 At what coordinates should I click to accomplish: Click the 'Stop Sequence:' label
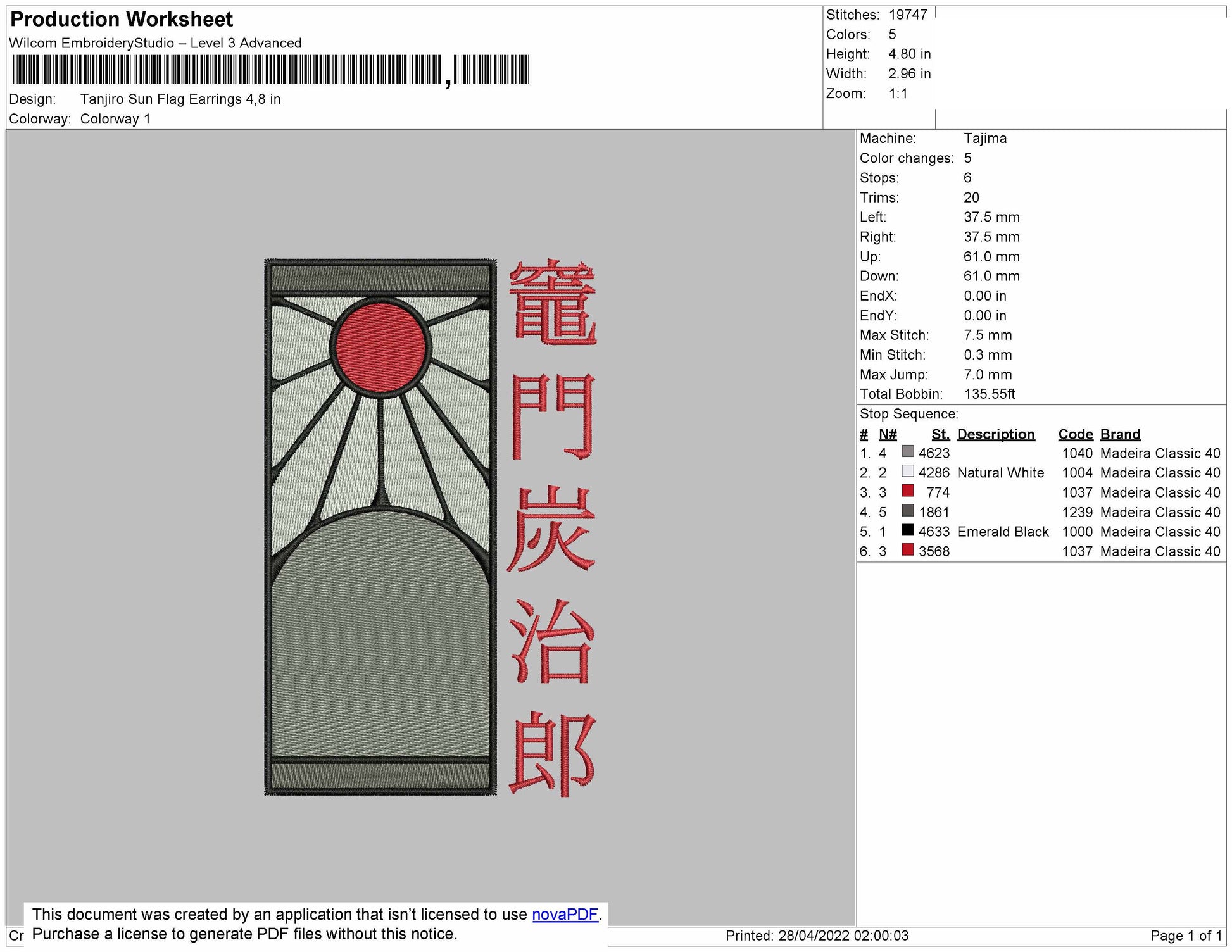[909, 414]
